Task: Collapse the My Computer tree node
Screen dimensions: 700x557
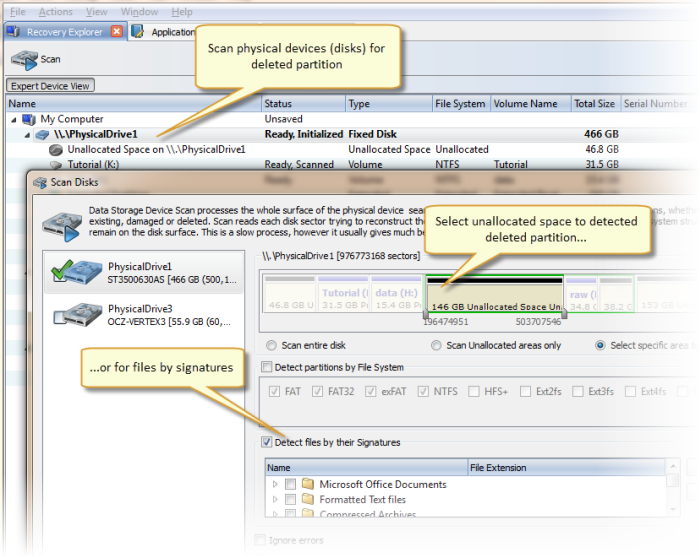Action: [x=13, y=120]
